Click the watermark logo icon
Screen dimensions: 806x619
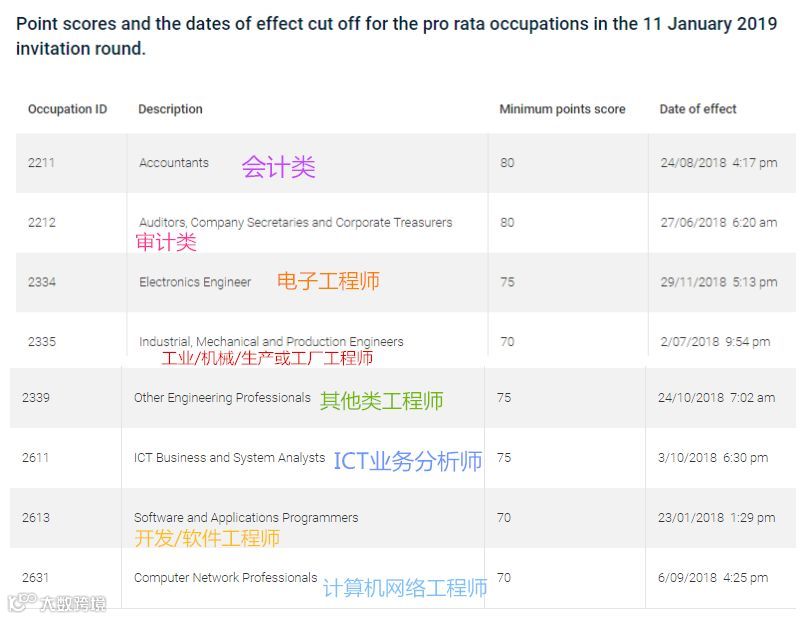click(x=23, y=602)
